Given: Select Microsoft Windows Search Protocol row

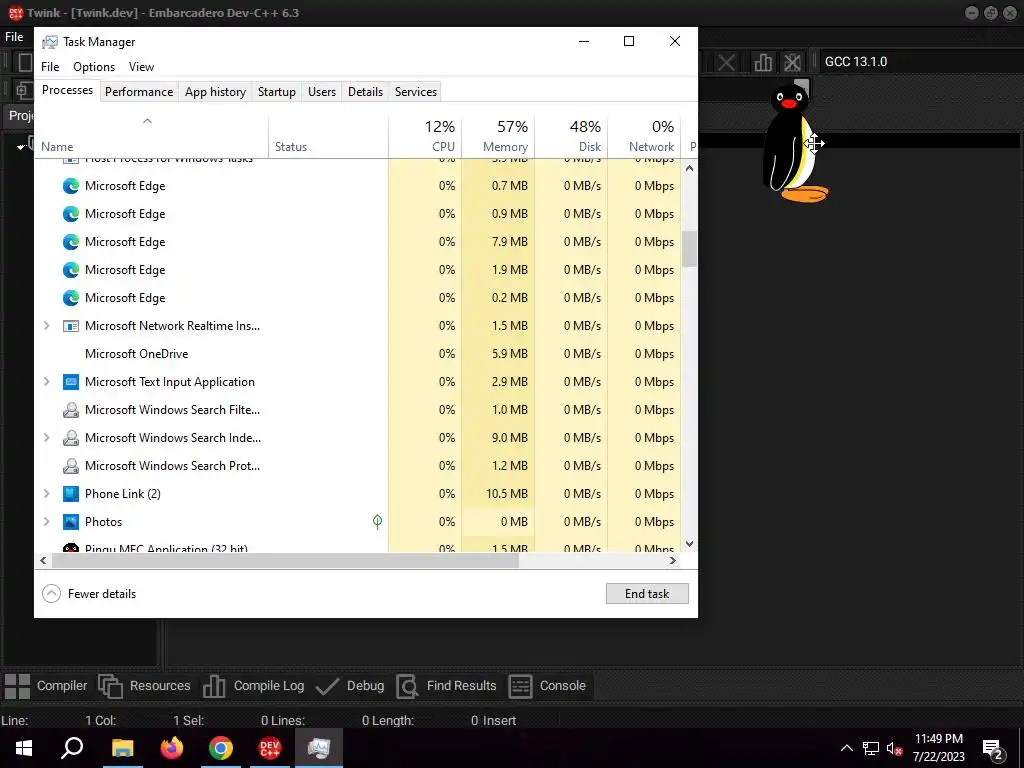Looking at the screenshot, I should coord(358,466).
